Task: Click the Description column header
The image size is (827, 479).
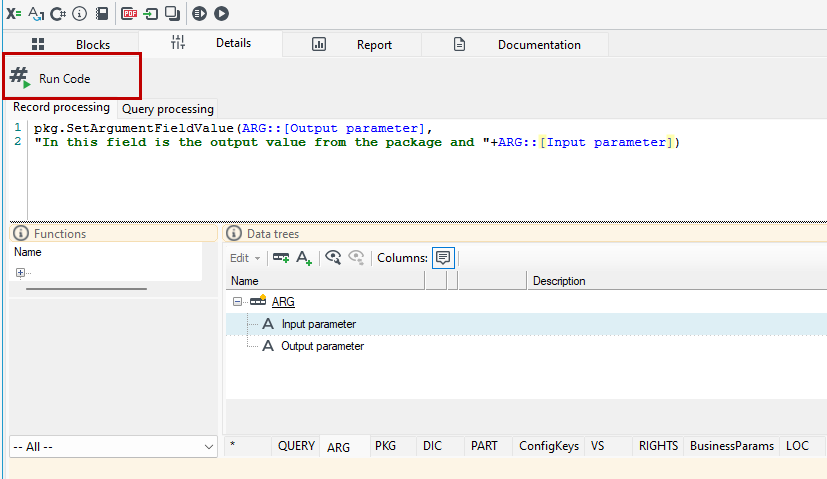Action: click(677, 281)
